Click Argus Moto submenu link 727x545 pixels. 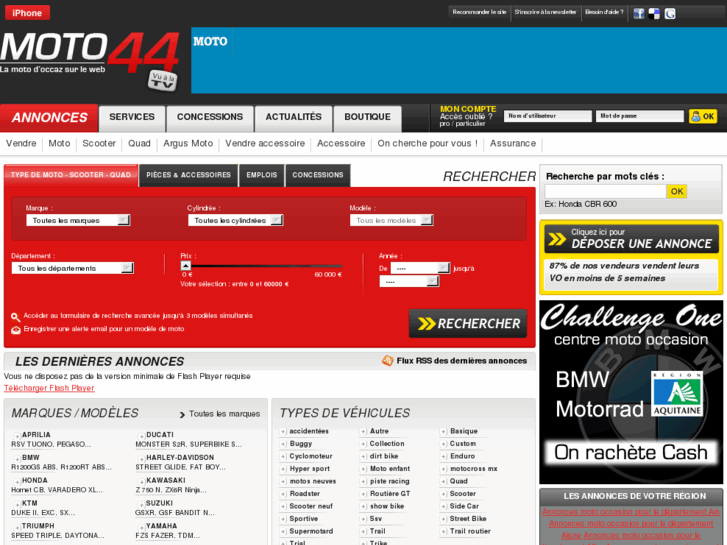coord(188,144)
